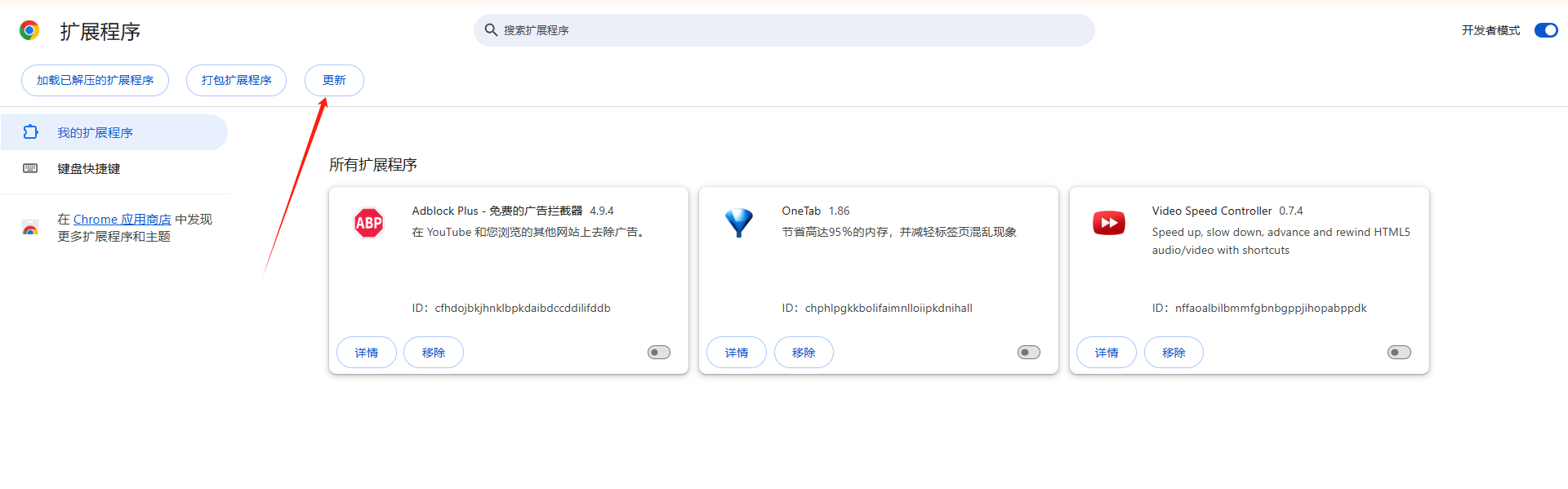Open 详情 for Video Speed Controller
The image size is (1568, 489).
pyautogui.click(x=1107, y=353)
